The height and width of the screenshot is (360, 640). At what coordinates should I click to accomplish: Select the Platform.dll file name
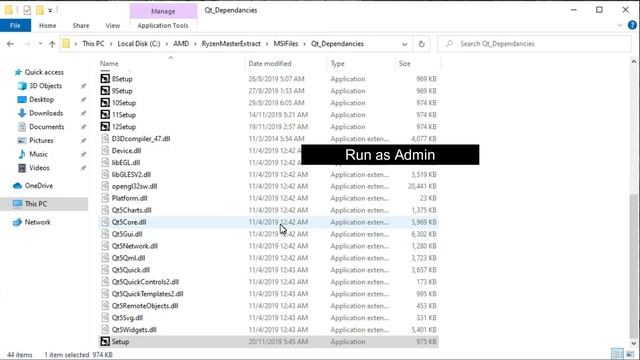[129, 198]
